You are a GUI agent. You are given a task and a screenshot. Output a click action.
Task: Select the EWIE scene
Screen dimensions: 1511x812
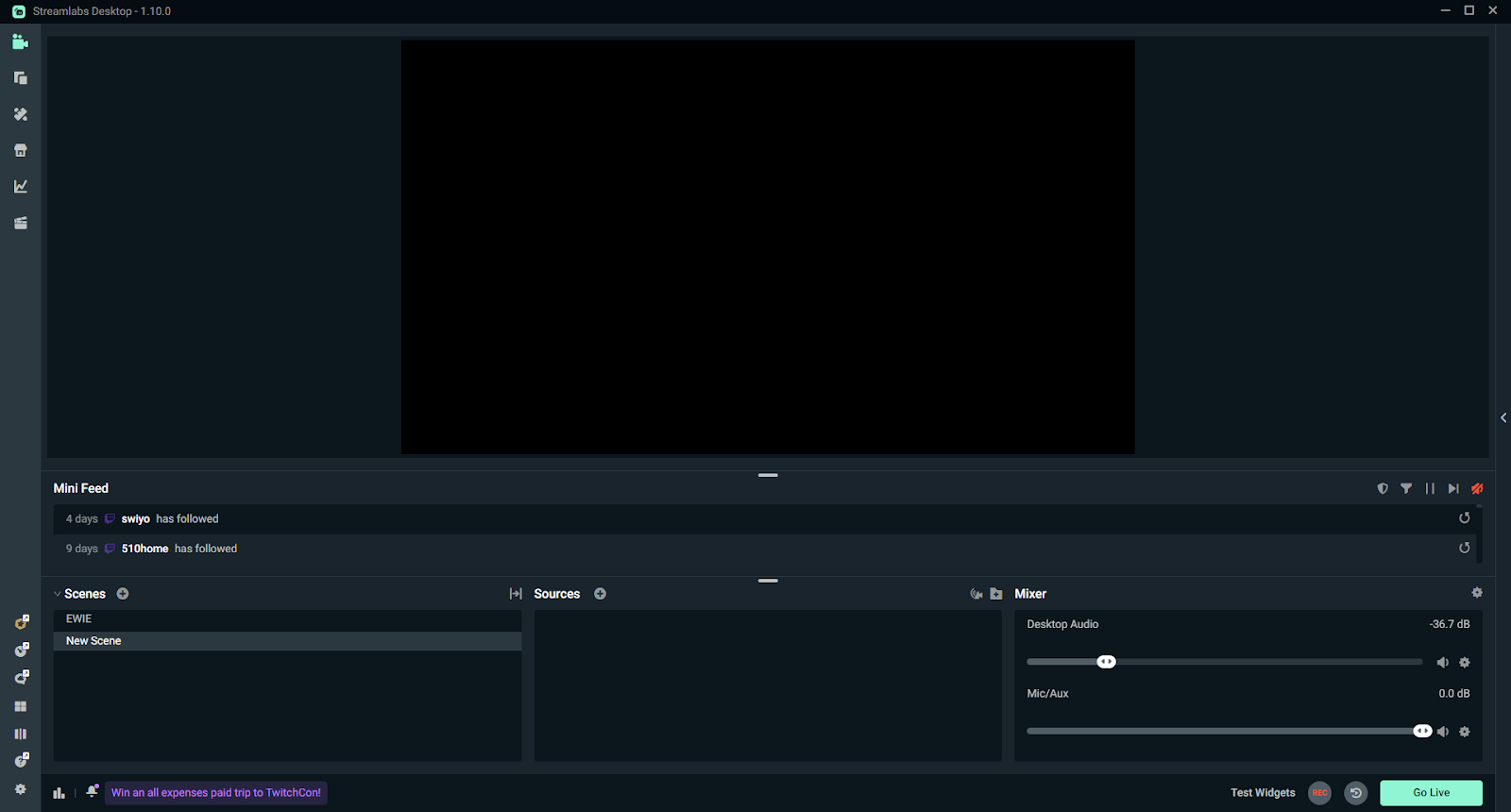point(79,619)
